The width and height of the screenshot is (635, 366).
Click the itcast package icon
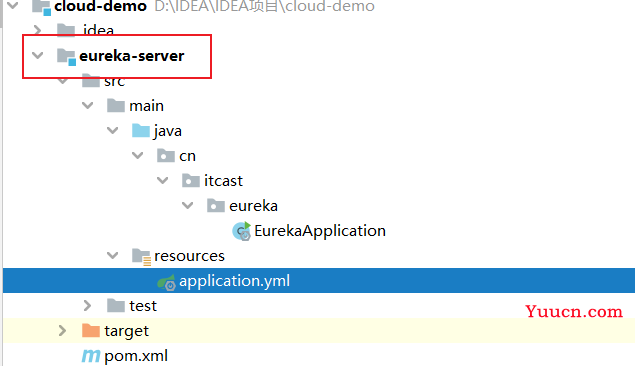pos(191,181)
